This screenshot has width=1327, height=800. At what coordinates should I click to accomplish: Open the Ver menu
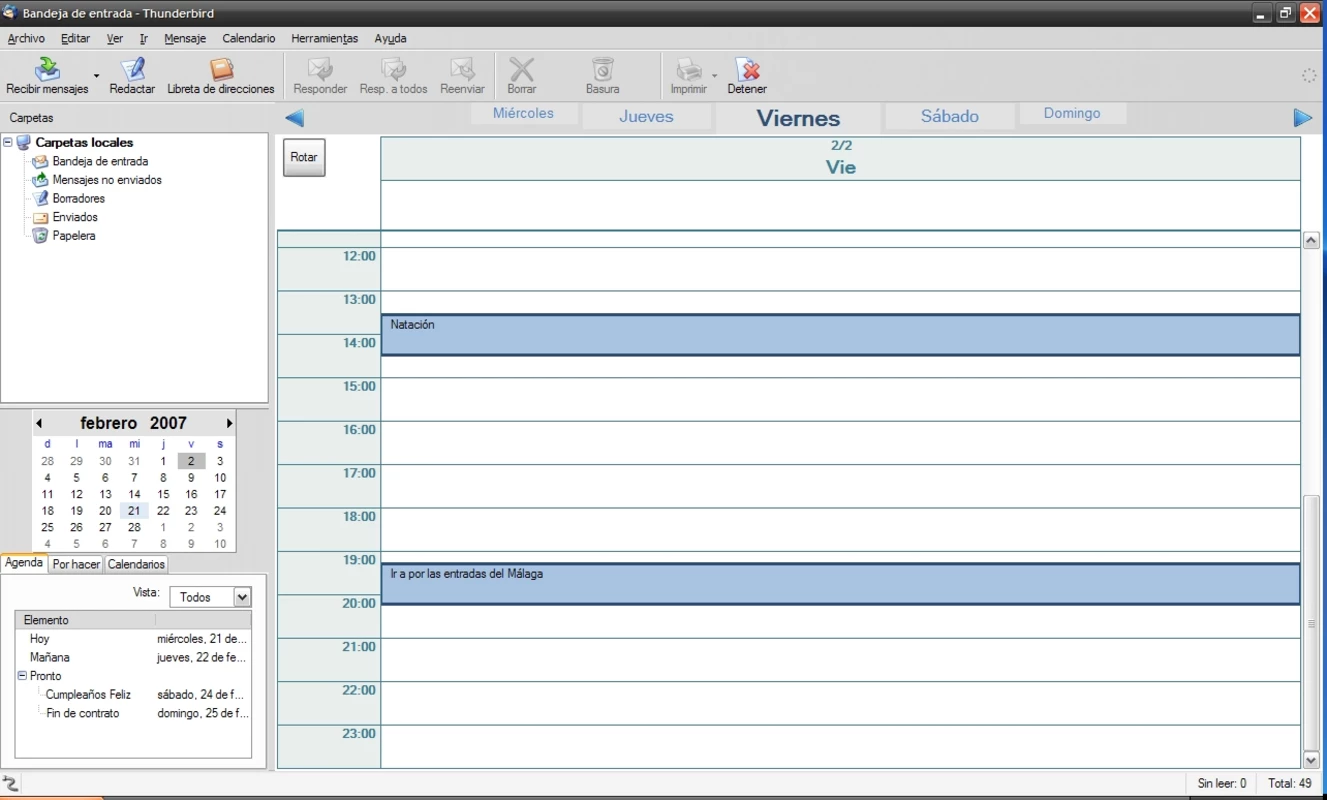coord(115,38)
